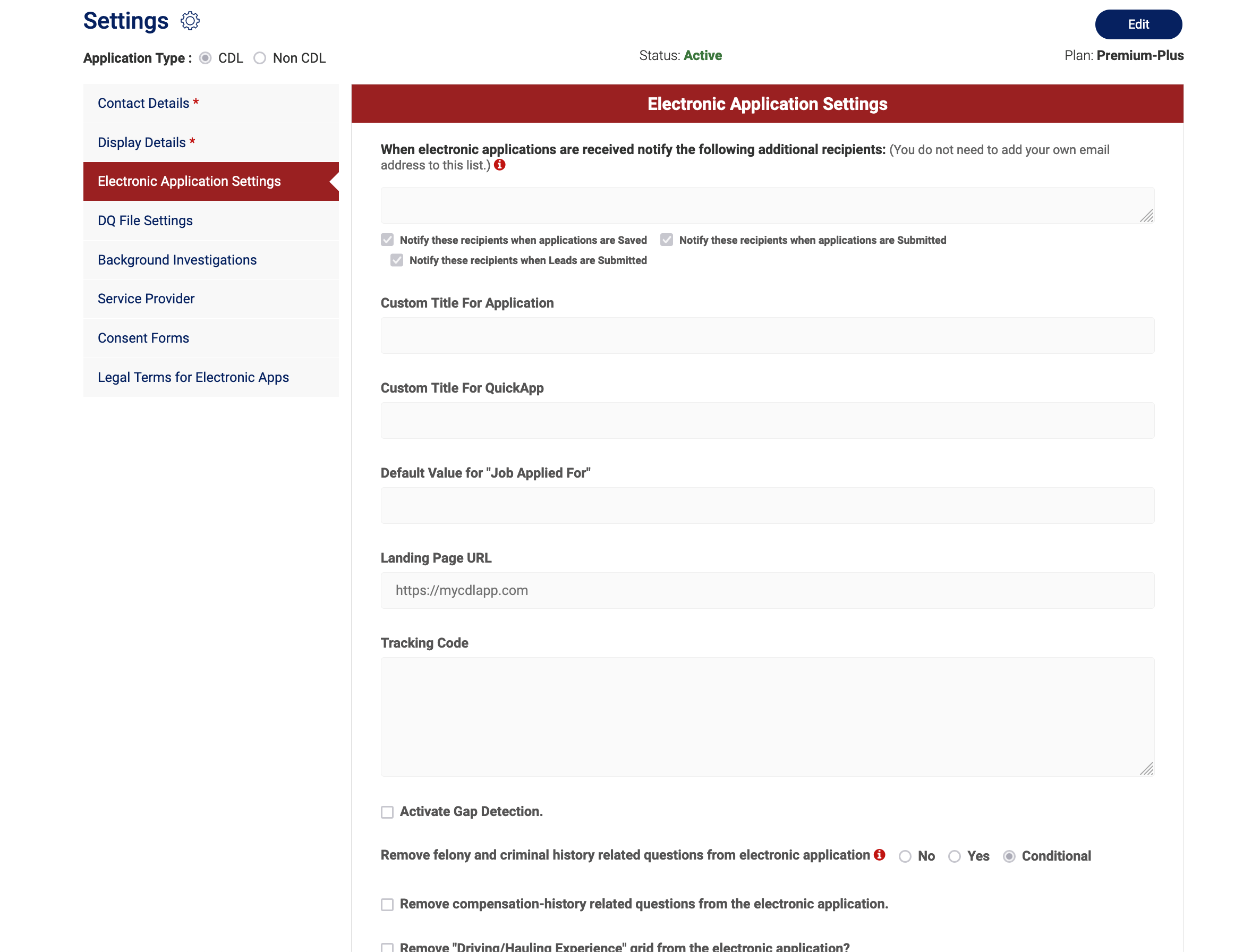
Task: Click the Landing Page URL field
Action: tap(767, 590)
